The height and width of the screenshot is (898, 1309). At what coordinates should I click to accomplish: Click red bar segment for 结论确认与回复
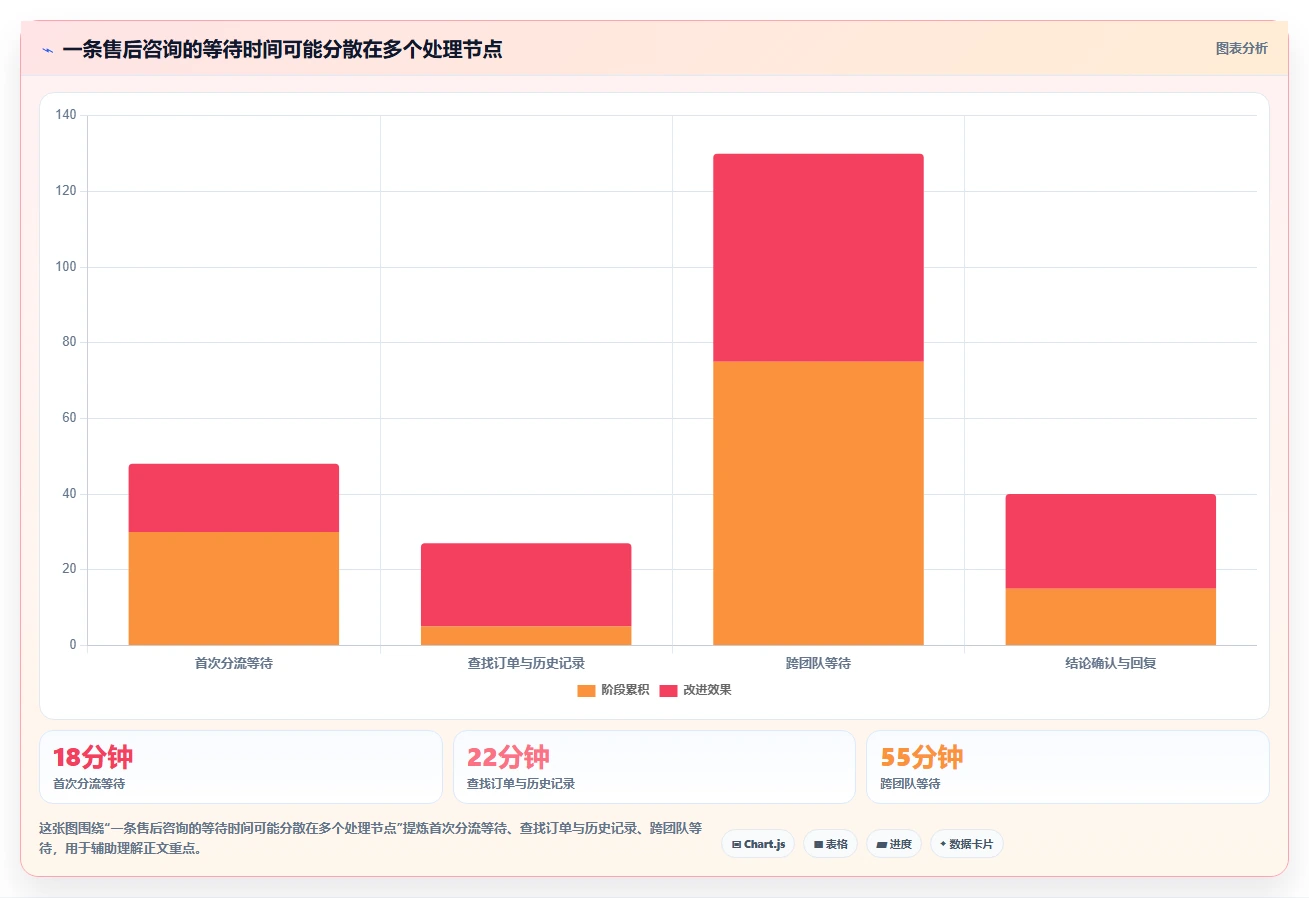point(1111,541)
